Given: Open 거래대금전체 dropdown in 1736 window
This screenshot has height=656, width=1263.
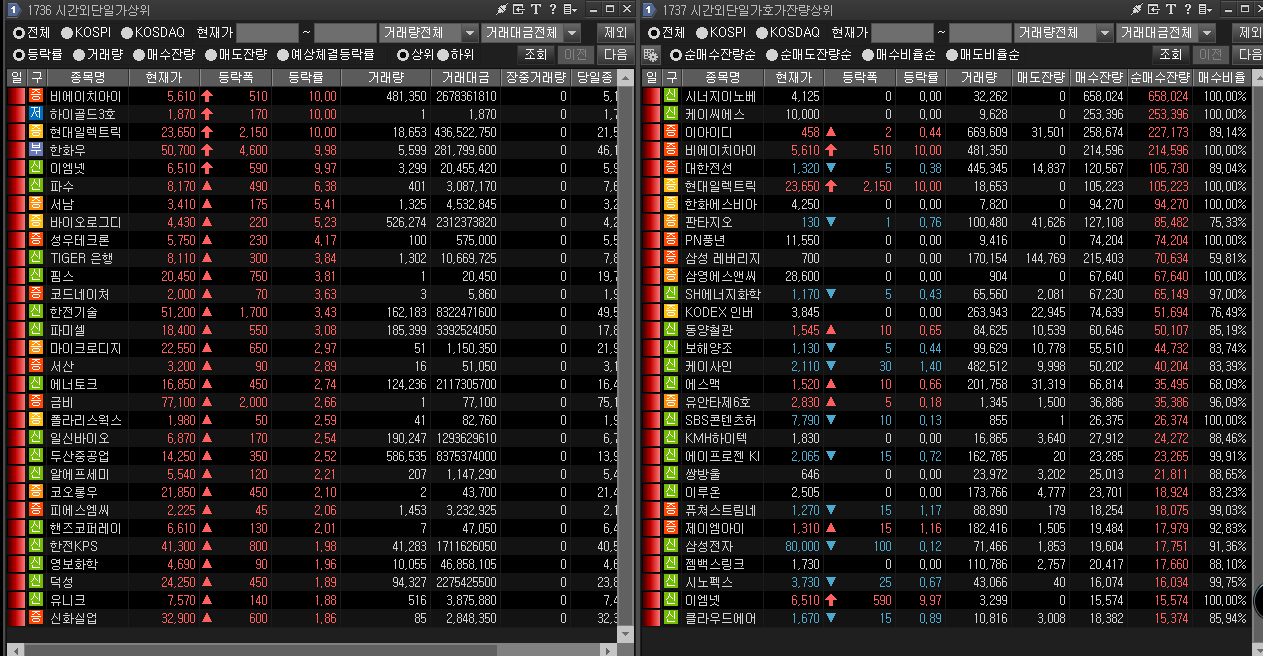Looking at the screenshot, I should click(x=531, y=33).
